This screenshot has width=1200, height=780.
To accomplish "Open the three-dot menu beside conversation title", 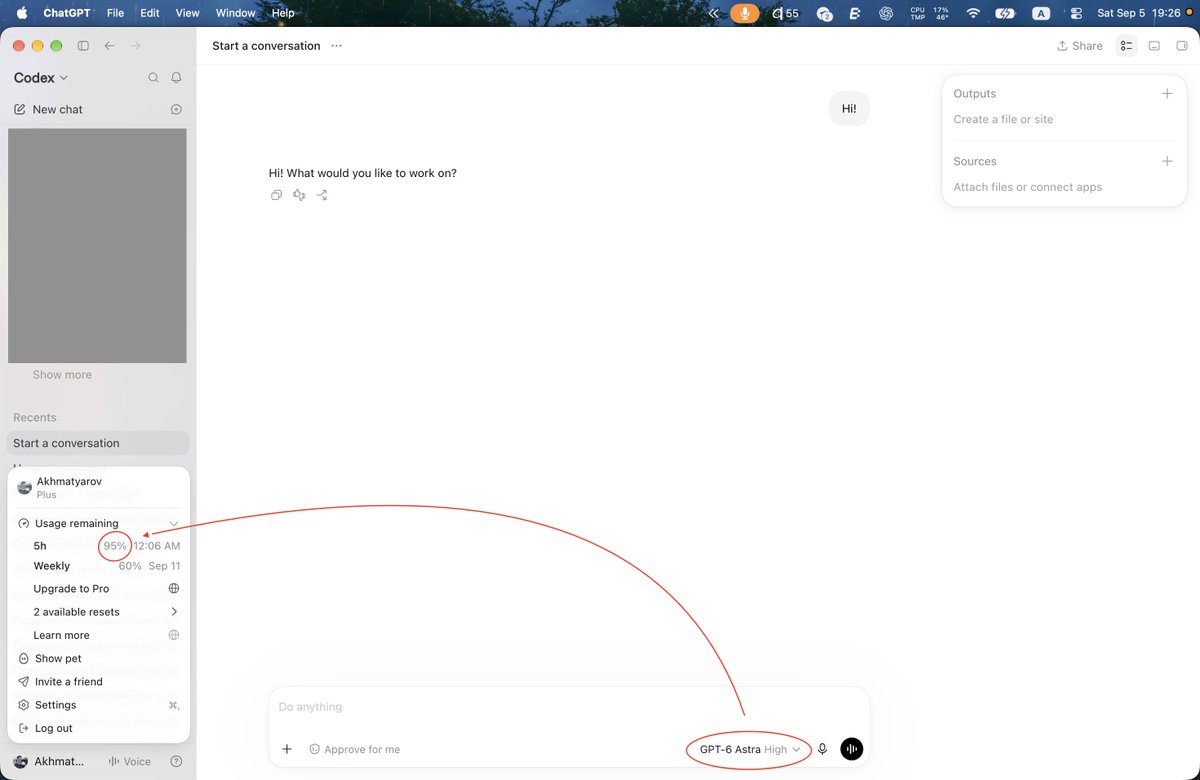I will 336,46.
